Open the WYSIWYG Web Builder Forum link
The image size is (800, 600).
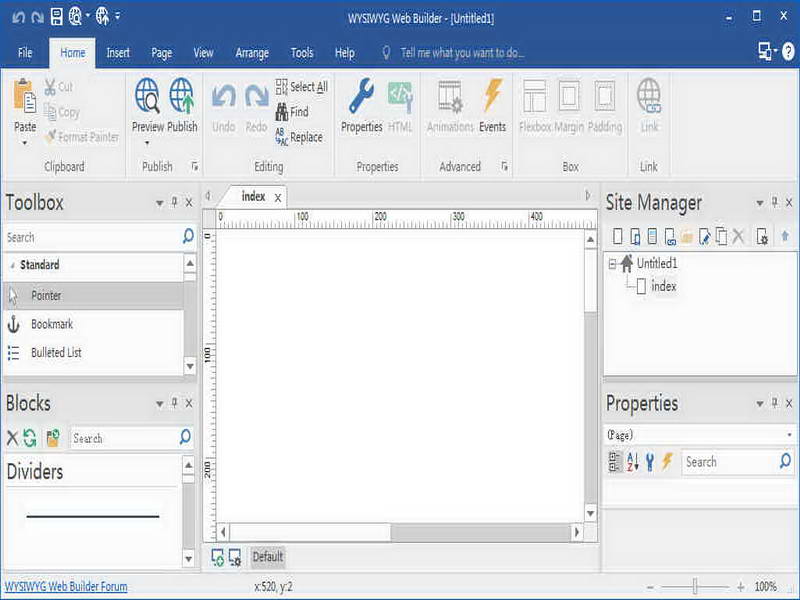pos(66,586)
